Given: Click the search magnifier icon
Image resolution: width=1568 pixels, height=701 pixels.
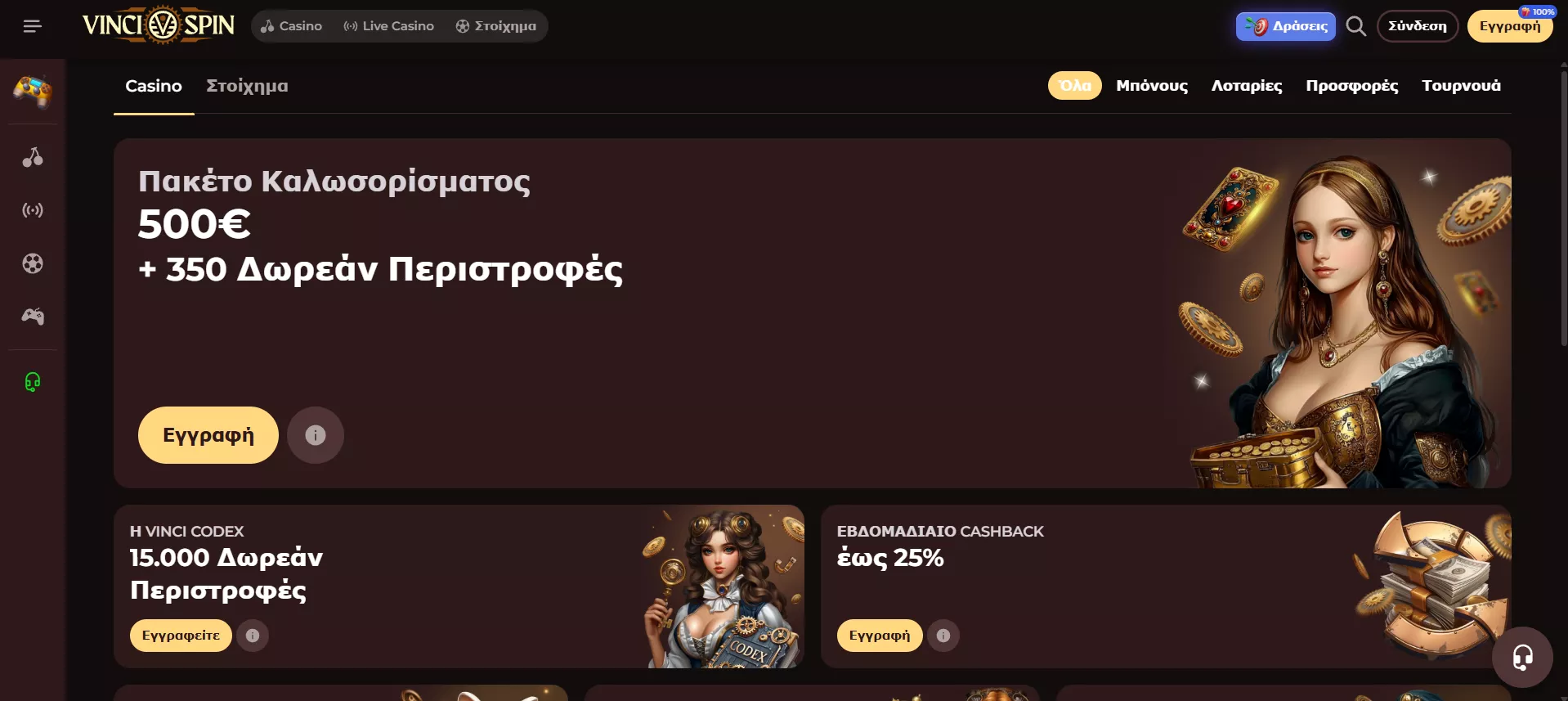Looking at the screenshot, I should tap(1355, 26).
